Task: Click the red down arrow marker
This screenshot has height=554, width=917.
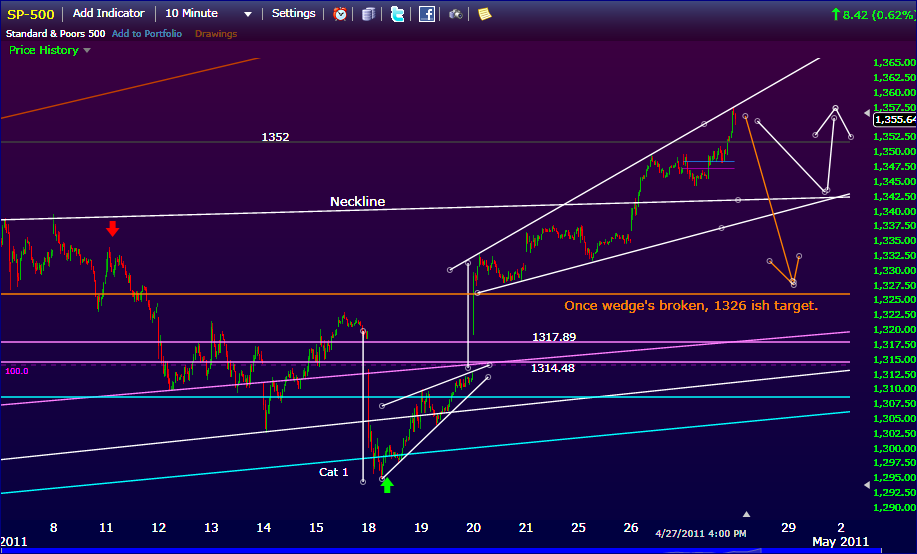Action: (113, 229)
